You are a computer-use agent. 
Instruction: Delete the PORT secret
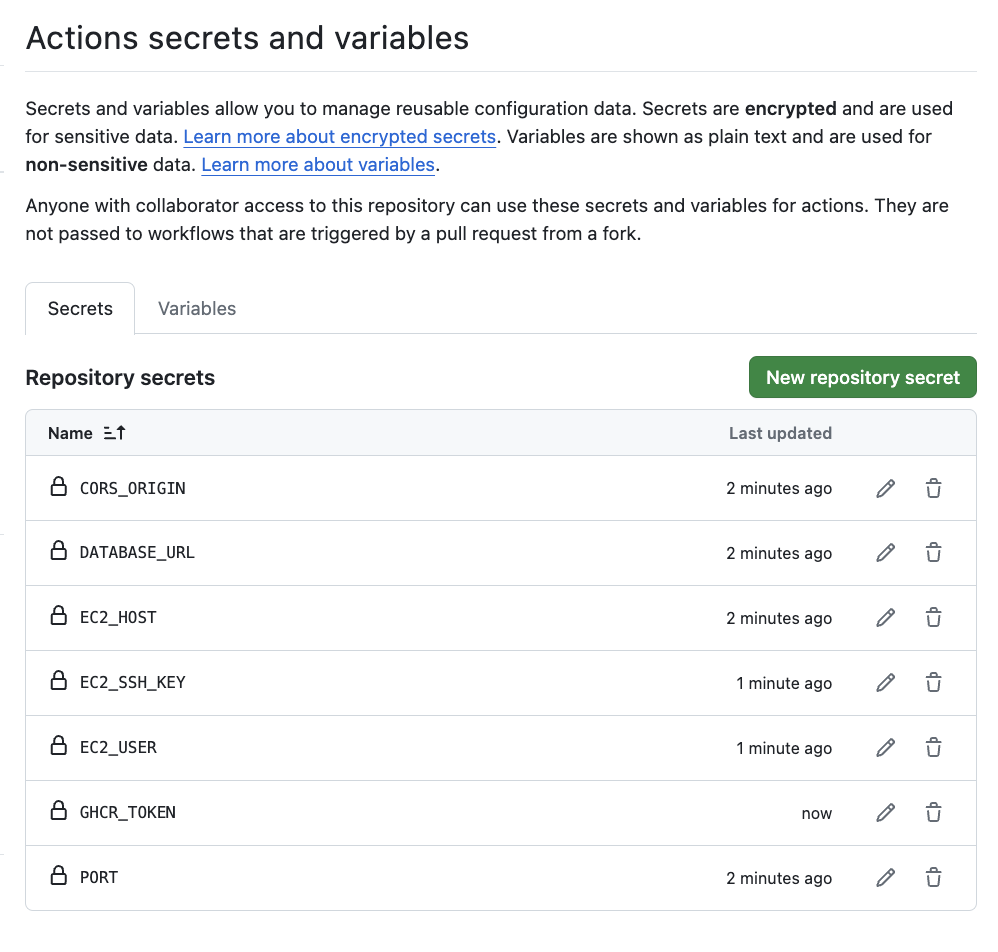(933, 878)
